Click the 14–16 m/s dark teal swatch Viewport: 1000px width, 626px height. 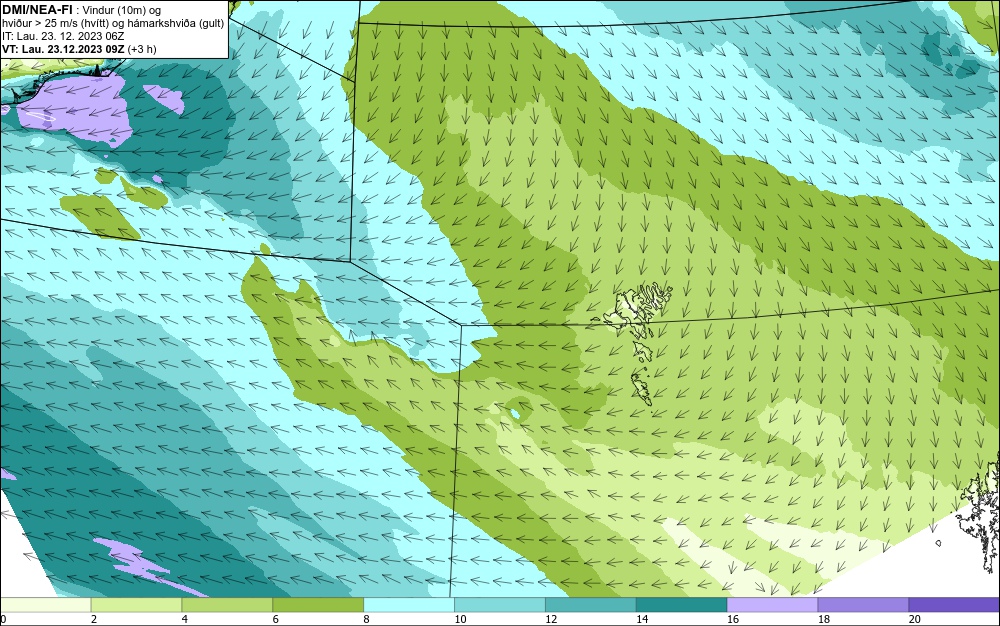click(x=682, y=604)
